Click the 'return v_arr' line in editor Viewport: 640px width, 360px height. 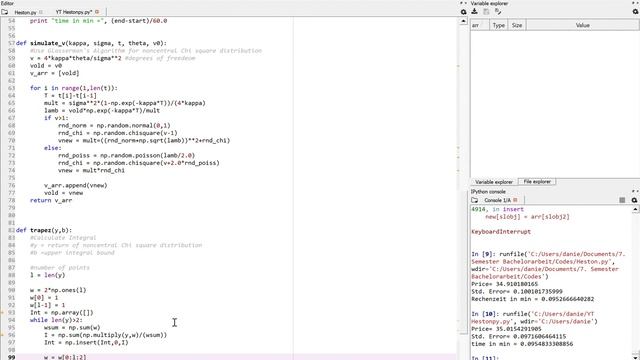tap(51, 200)
